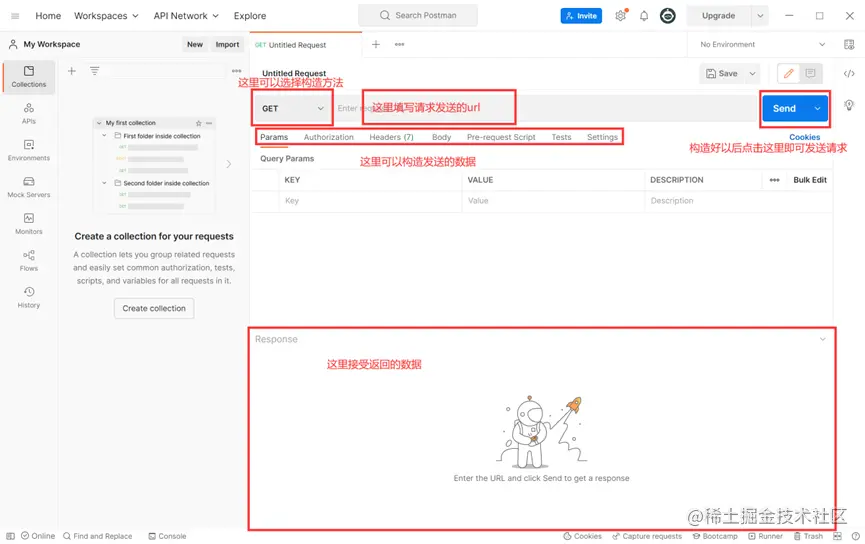This screenshot has width=865, height=544.
Task: Click the Import button
Action: click(227, 44)
